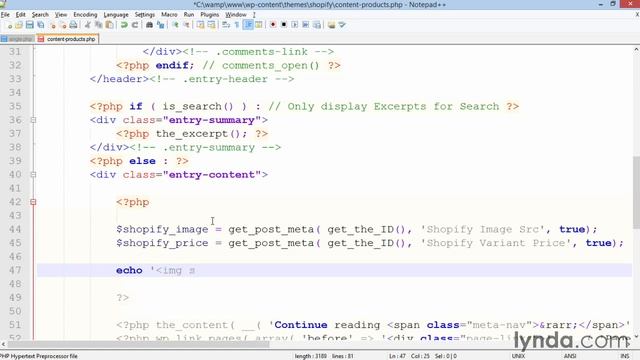This screenshot has height=360, width=640.
Task: Toggle Show All Characters icon
Action: pos(237,25)
